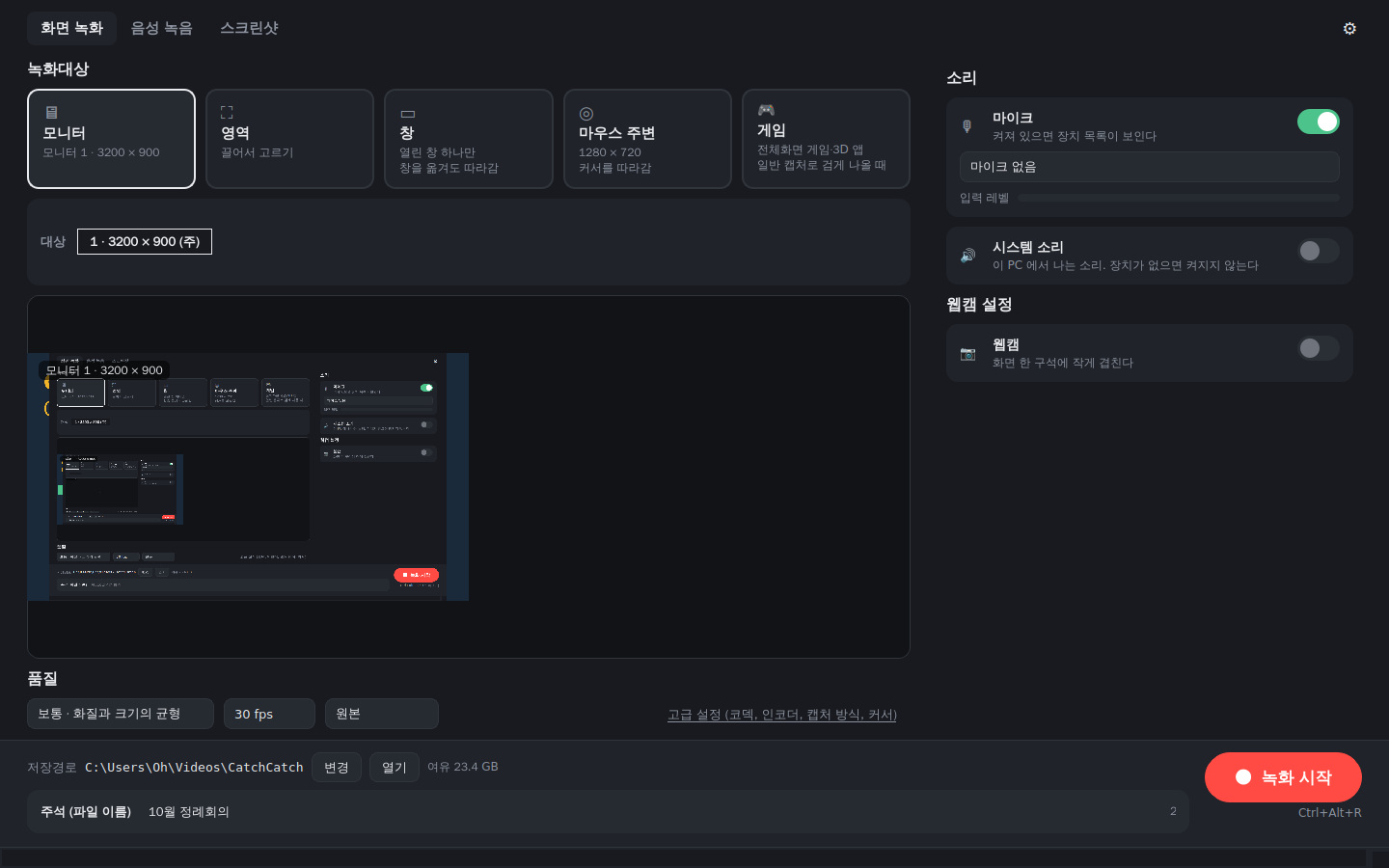Viewport: 1389px width, 868px height.
Task: Enable the 웹캠 overlay toggle
Action: tap(1318, 348)
